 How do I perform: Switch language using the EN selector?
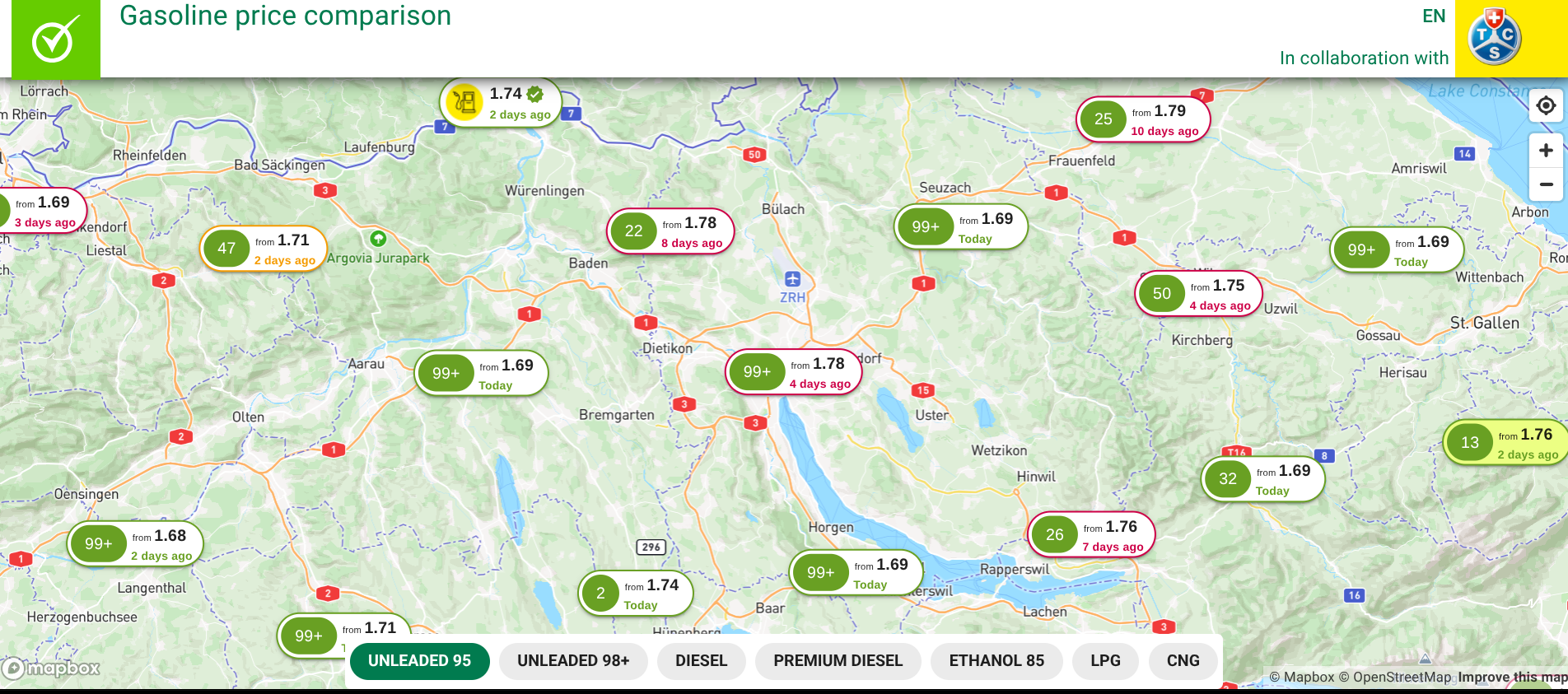1434,16
